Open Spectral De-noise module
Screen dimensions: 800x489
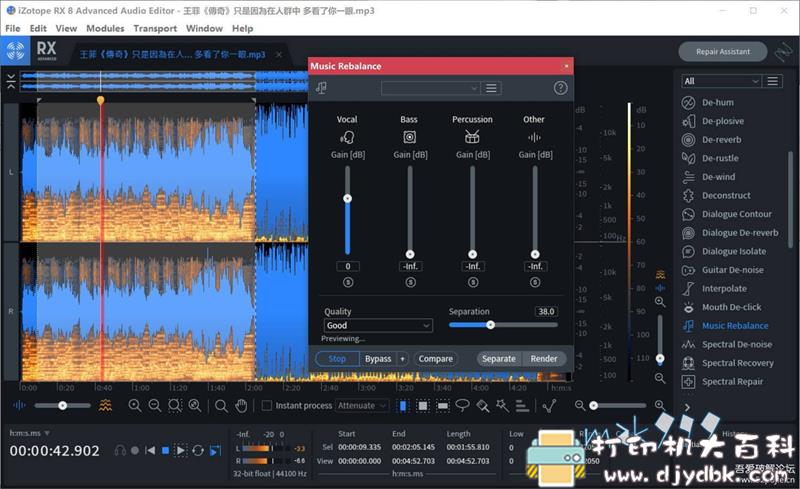tap(737, 345)
